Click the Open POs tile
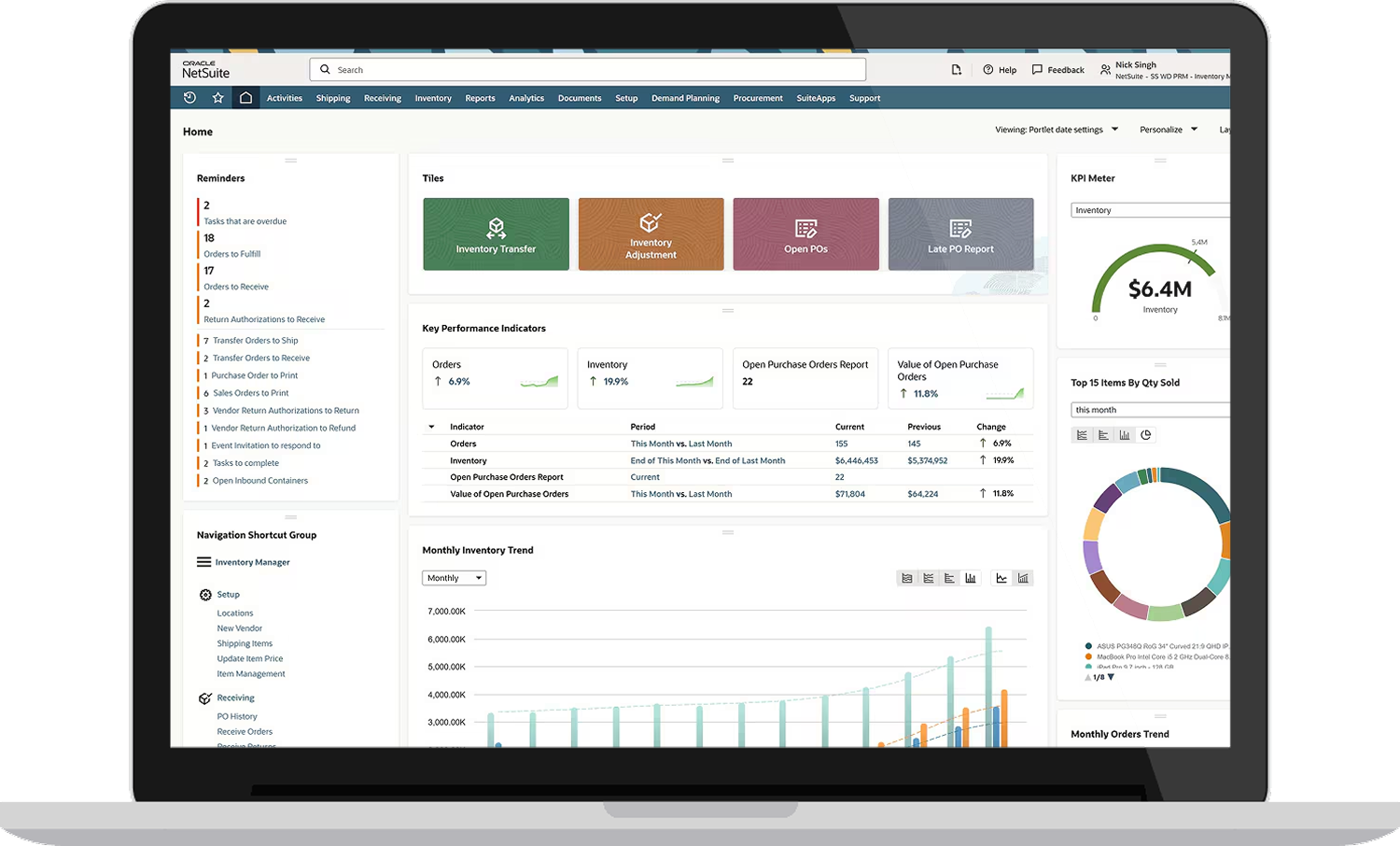Screen dimensions: 1400x846 point(805,233)
